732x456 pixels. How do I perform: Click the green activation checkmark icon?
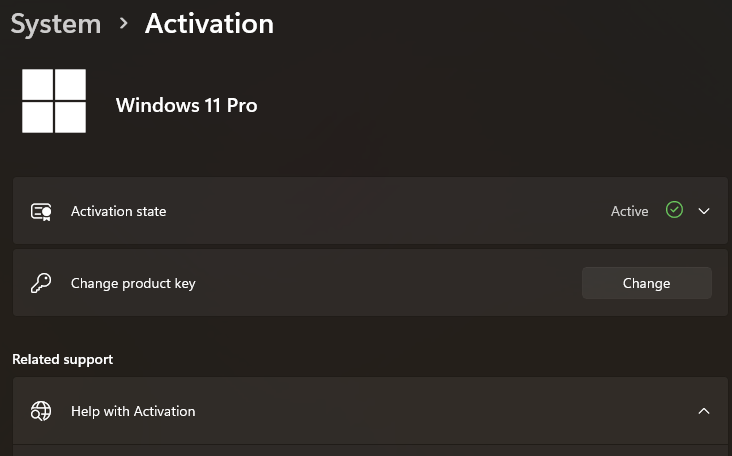coord(674,210)
